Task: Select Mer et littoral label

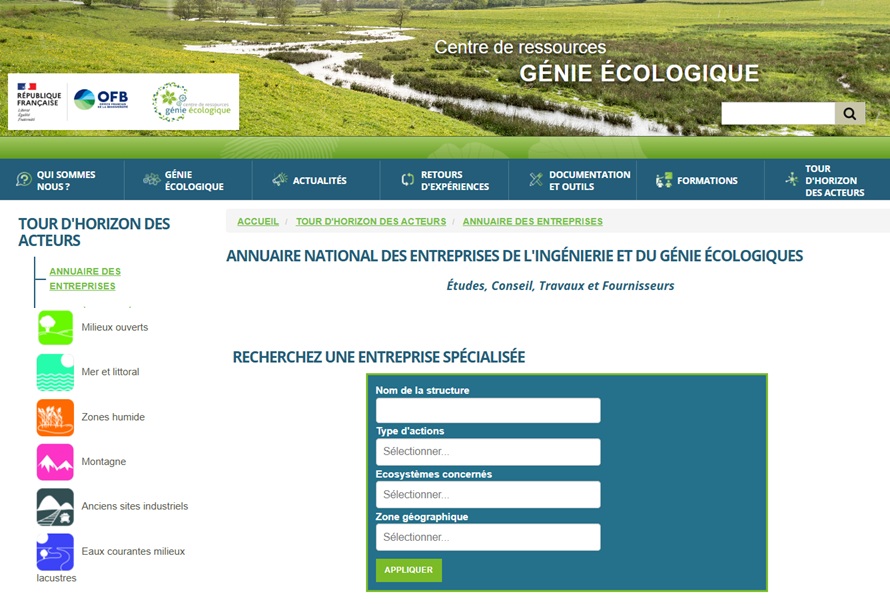Action: click(x=110, y=372)
